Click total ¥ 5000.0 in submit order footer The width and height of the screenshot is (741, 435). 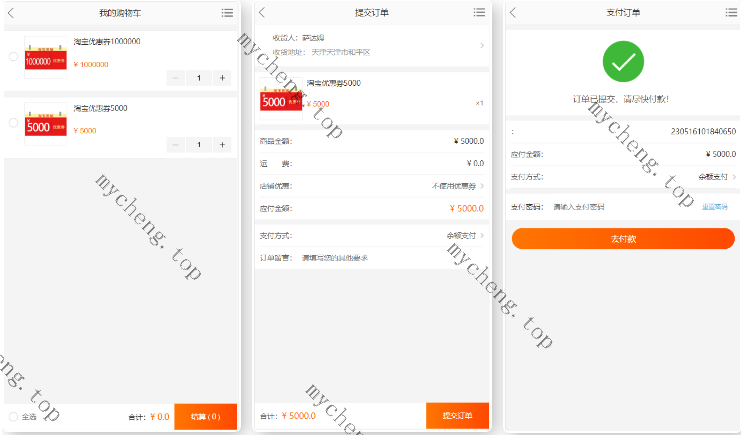[299, 416]
